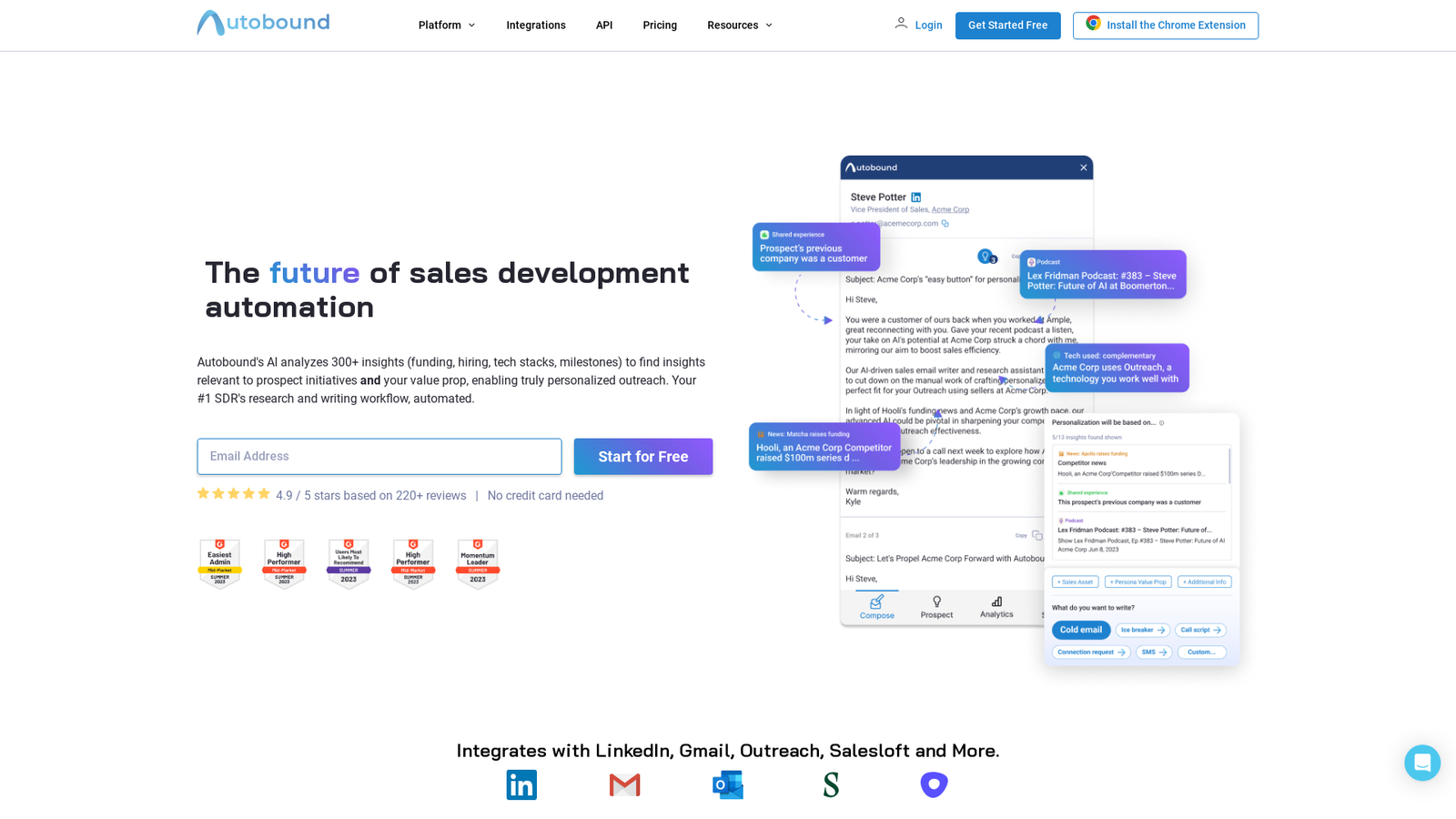This screenshot has width=1456, height=819.
Task: Click the Easiest Admin G2 badge
Action: (219, 564)
